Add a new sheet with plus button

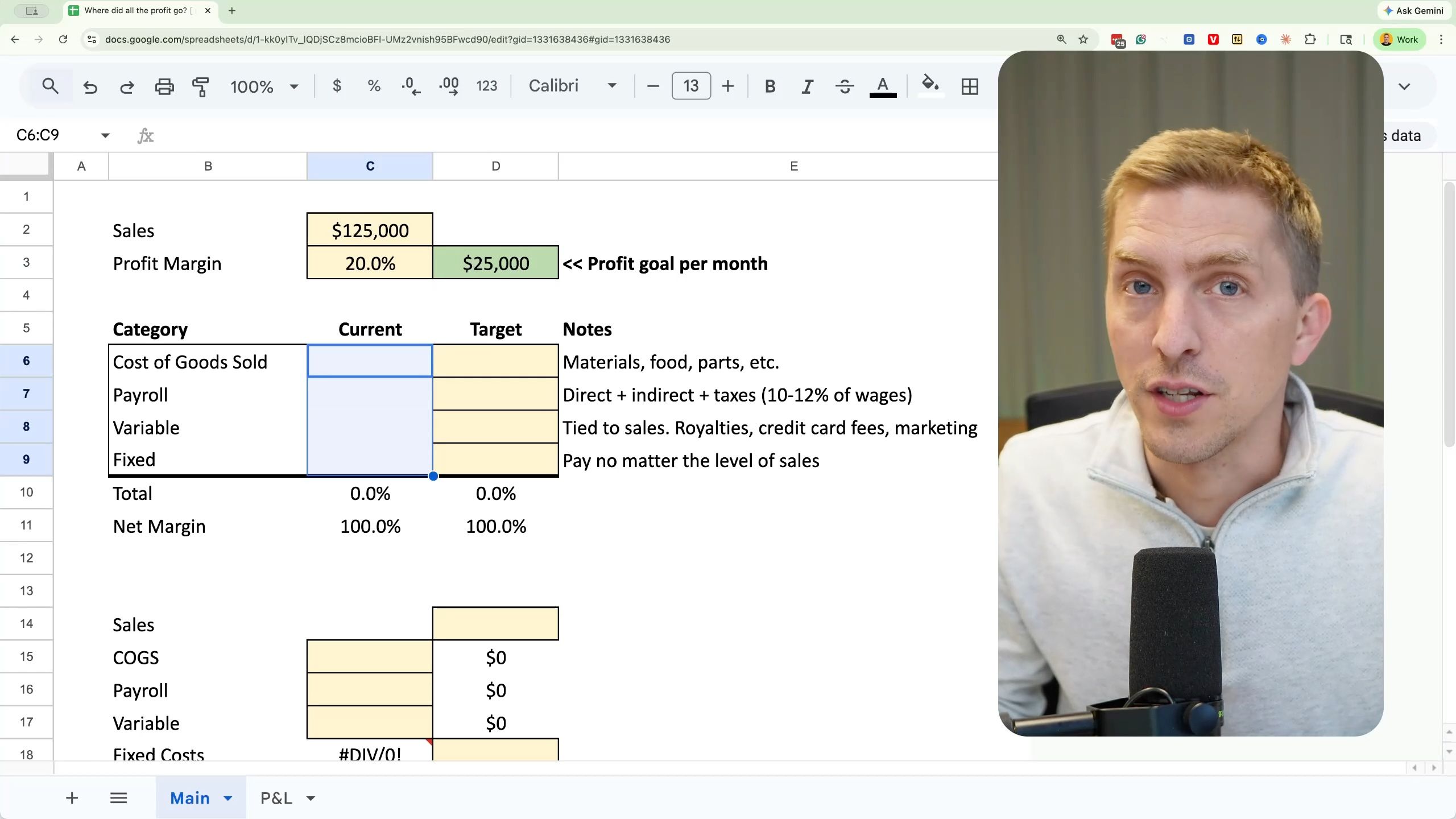click(72, 798)
